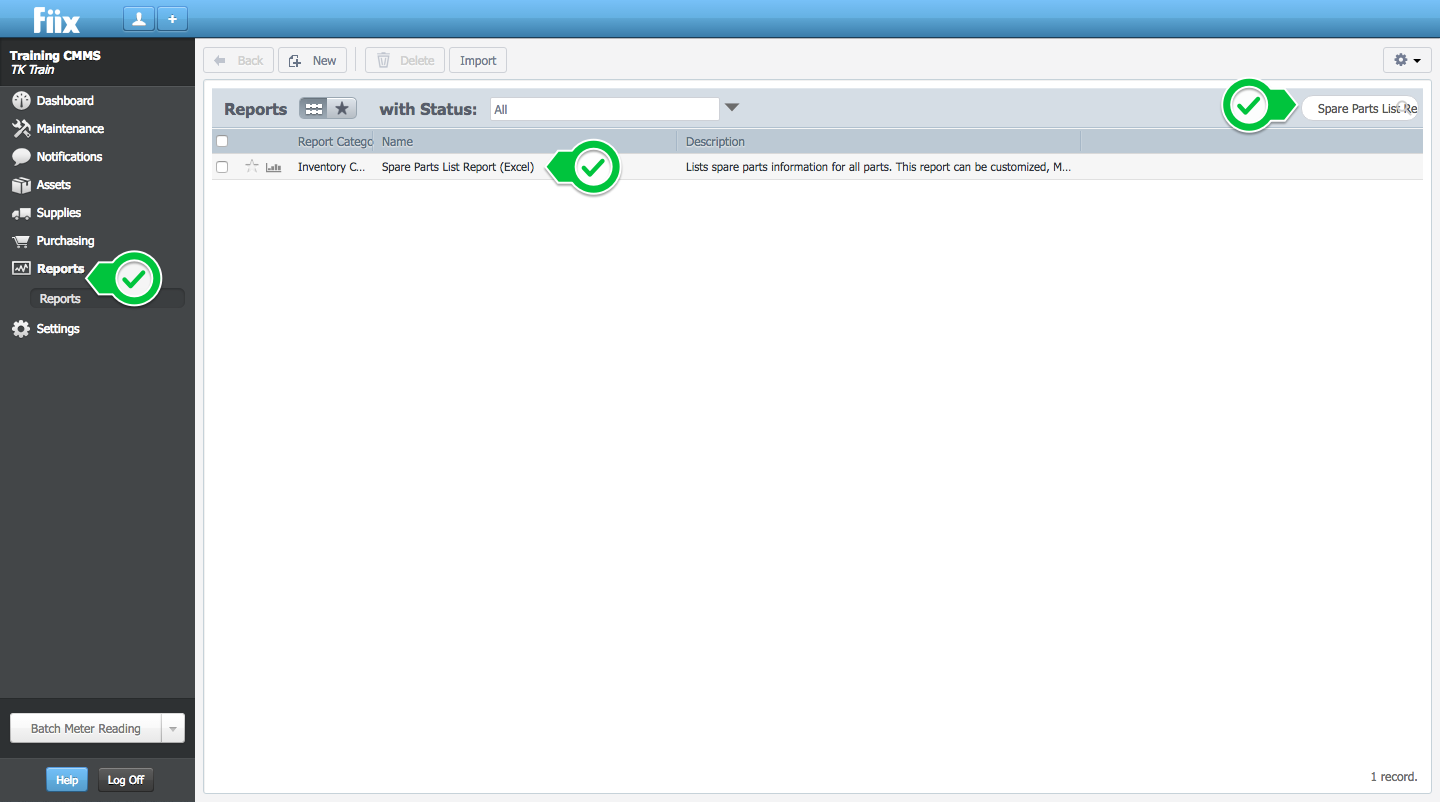Click the Fiix logo
Screen dimensions: 1440x802
56,19
